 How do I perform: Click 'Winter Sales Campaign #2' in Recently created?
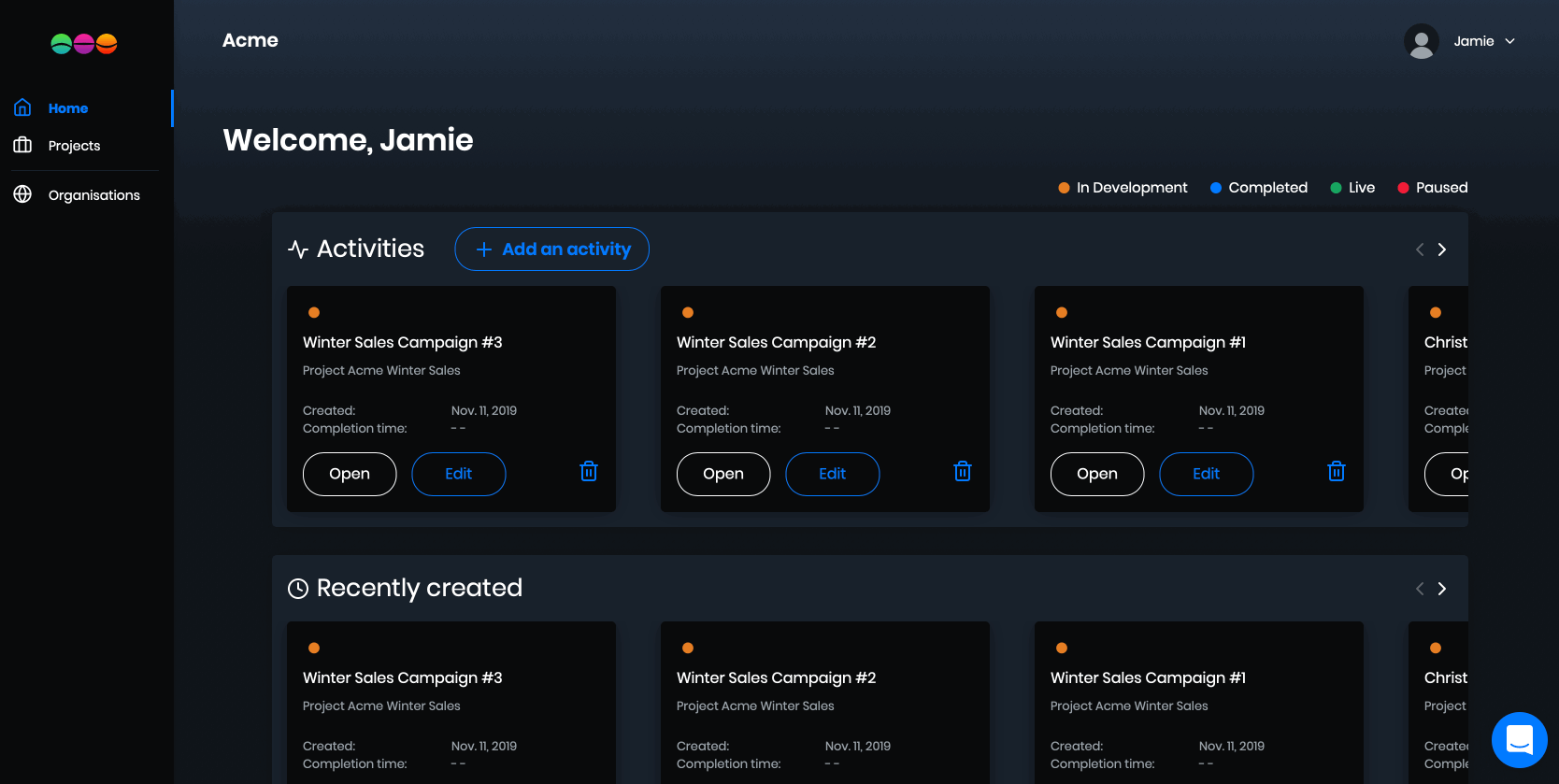click(777, 677)
